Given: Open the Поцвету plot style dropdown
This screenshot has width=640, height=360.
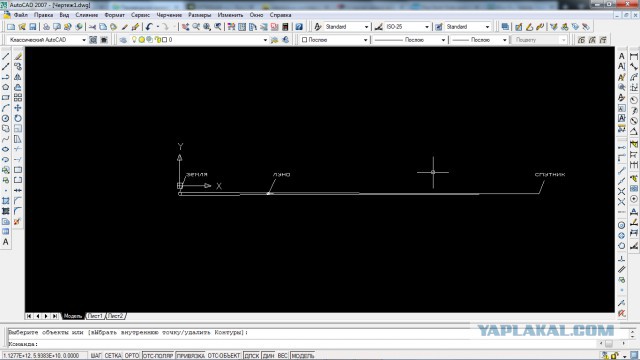Looking at the screenshot, I should (564, 40).
